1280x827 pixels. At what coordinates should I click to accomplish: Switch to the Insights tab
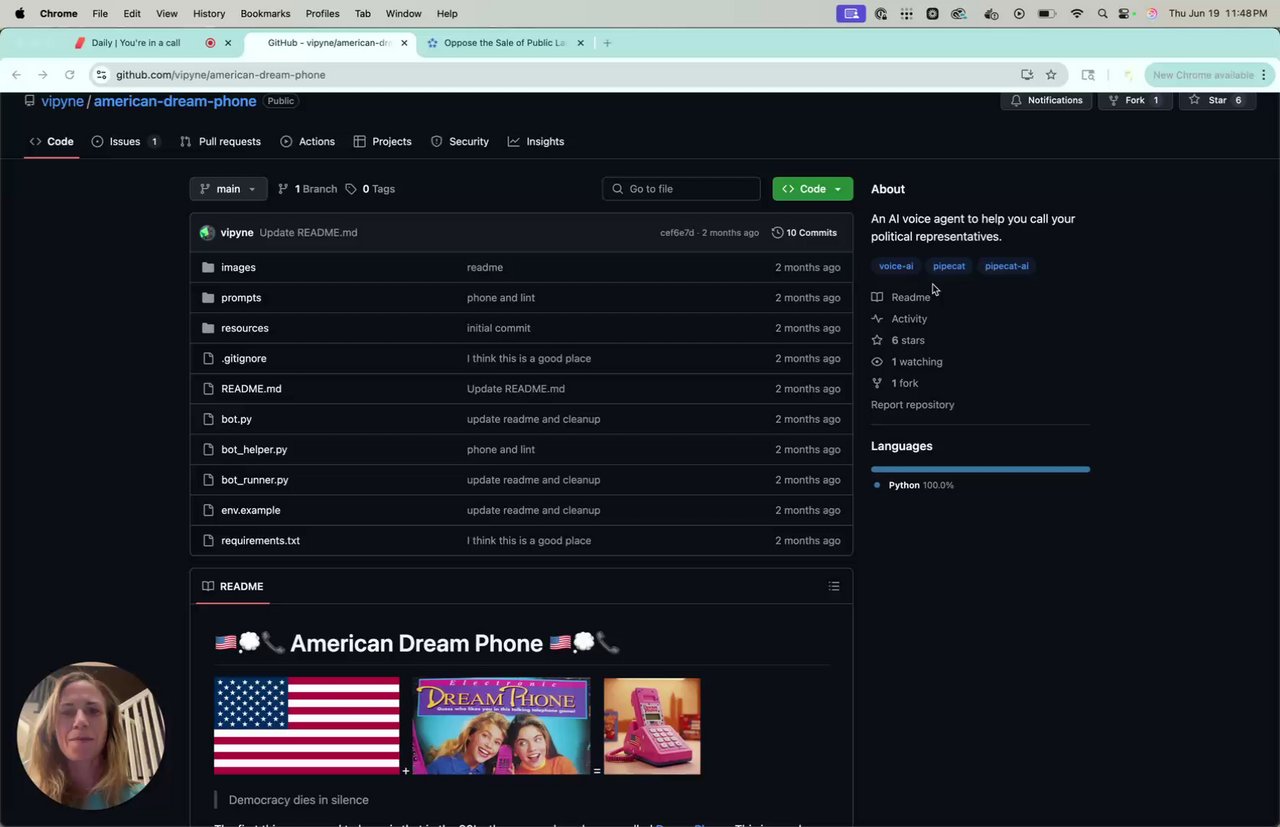(x=536, y=142)
